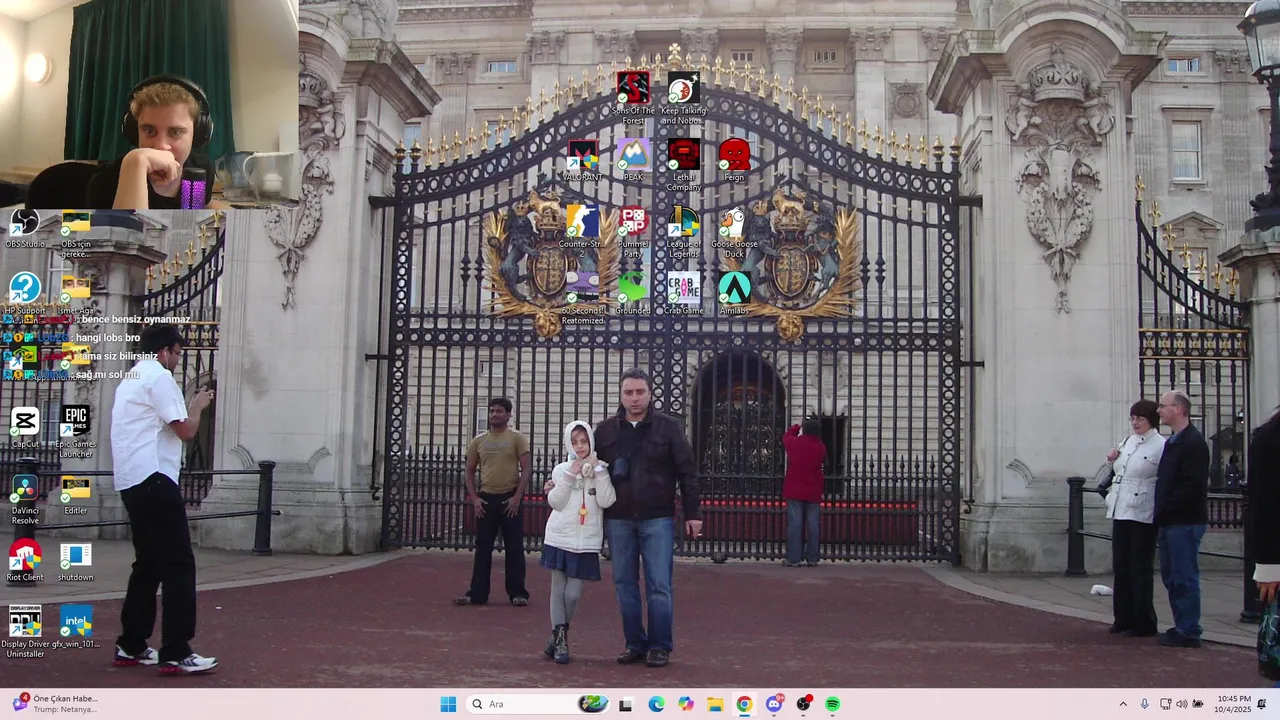Launch League of Legends shortcut
The width and height of the screenshot is (1280, 720).
coord(683,232)
